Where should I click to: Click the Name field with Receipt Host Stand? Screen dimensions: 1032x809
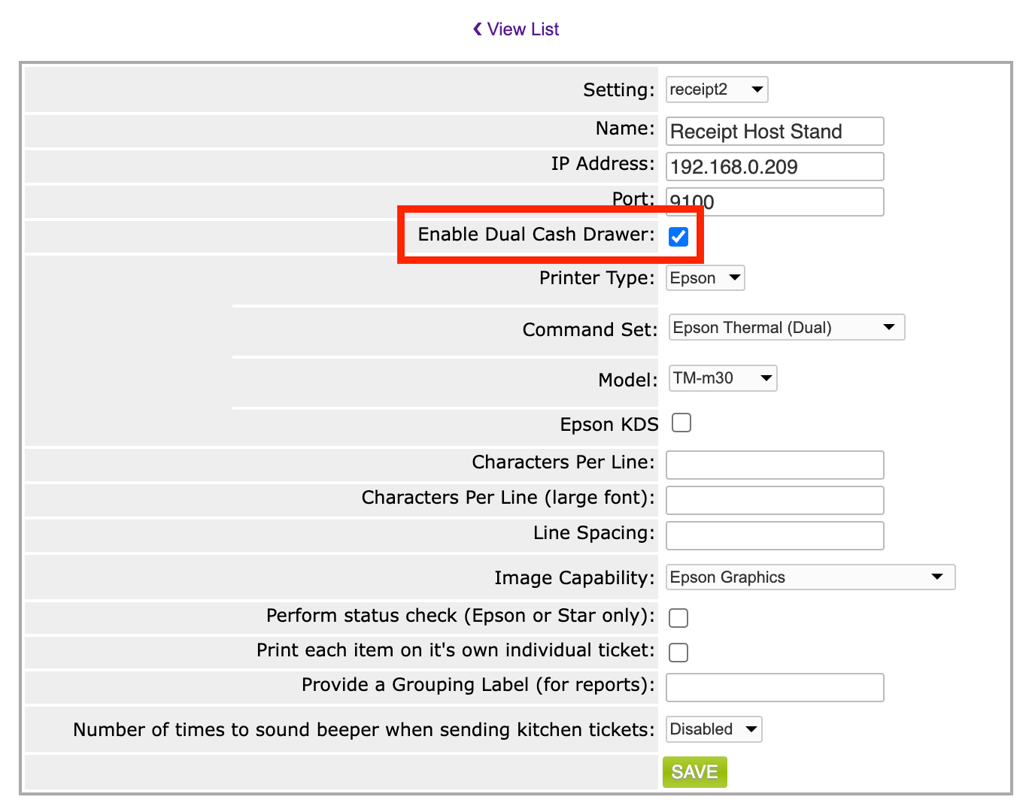[775, 131]
